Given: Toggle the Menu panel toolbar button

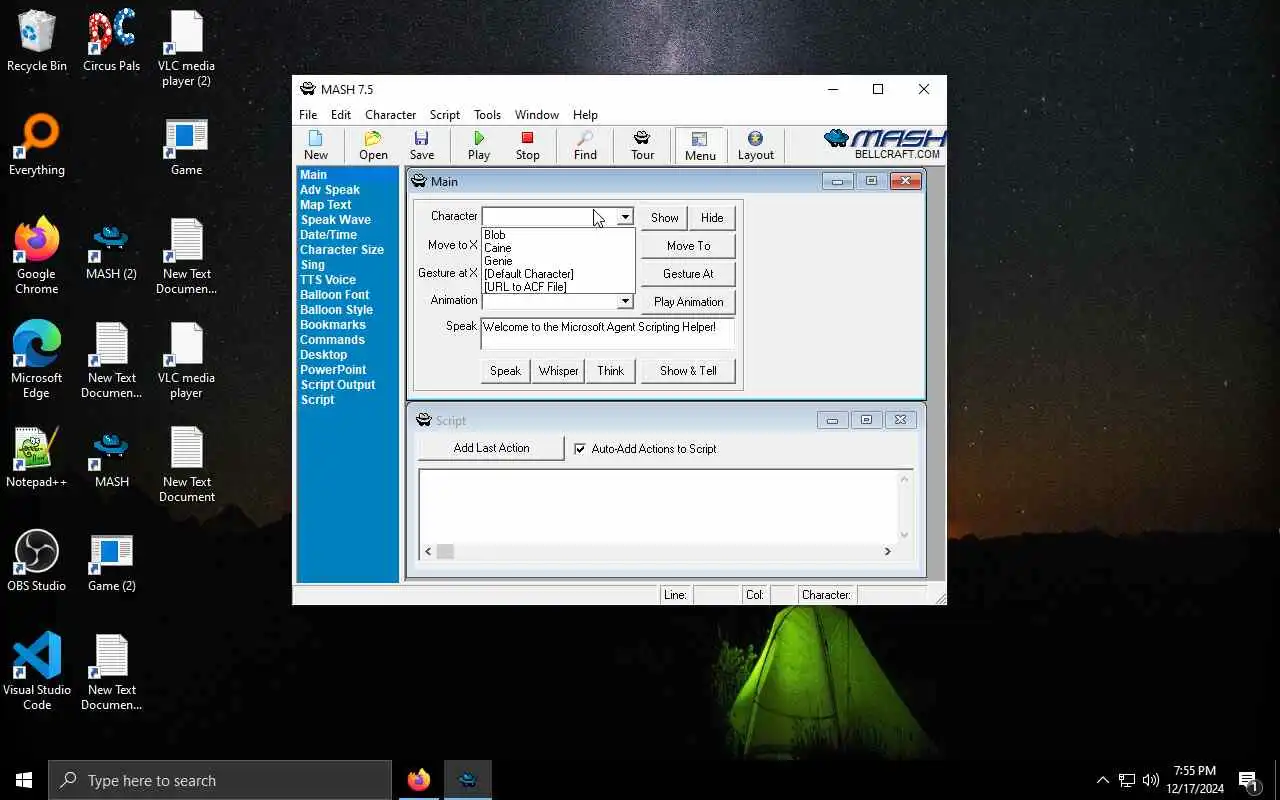Looking at the screenshot, I should [700, 145].
